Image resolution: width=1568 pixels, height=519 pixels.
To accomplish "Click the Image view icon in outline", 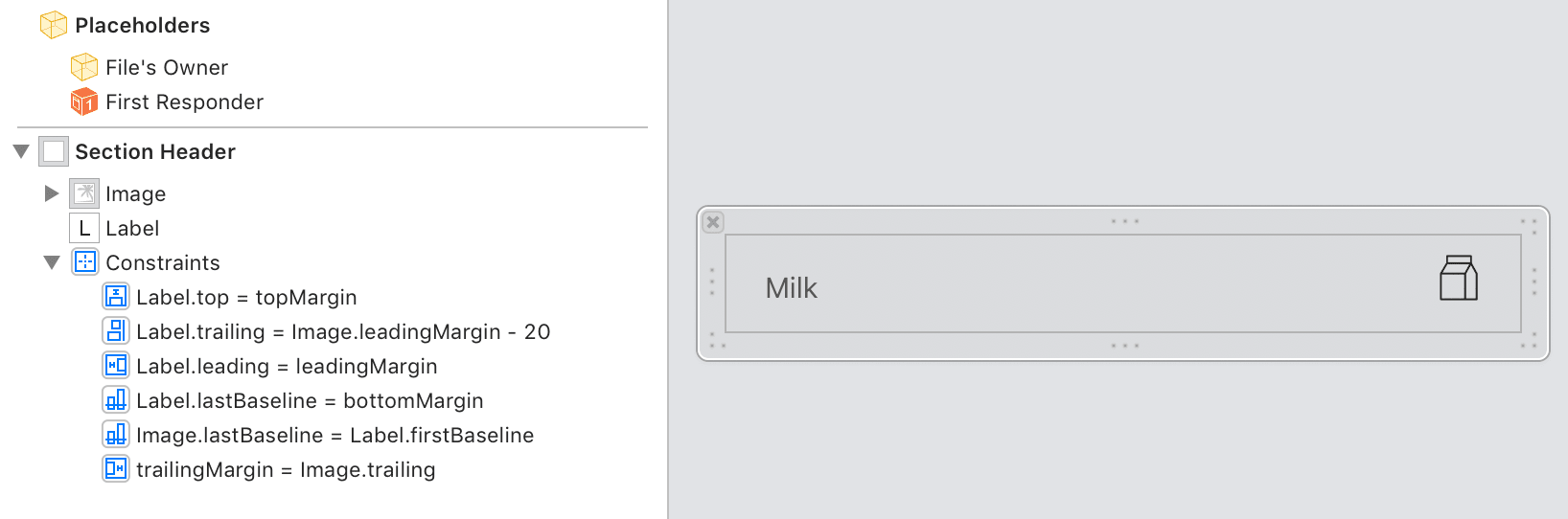I will [x=84, y=193].
